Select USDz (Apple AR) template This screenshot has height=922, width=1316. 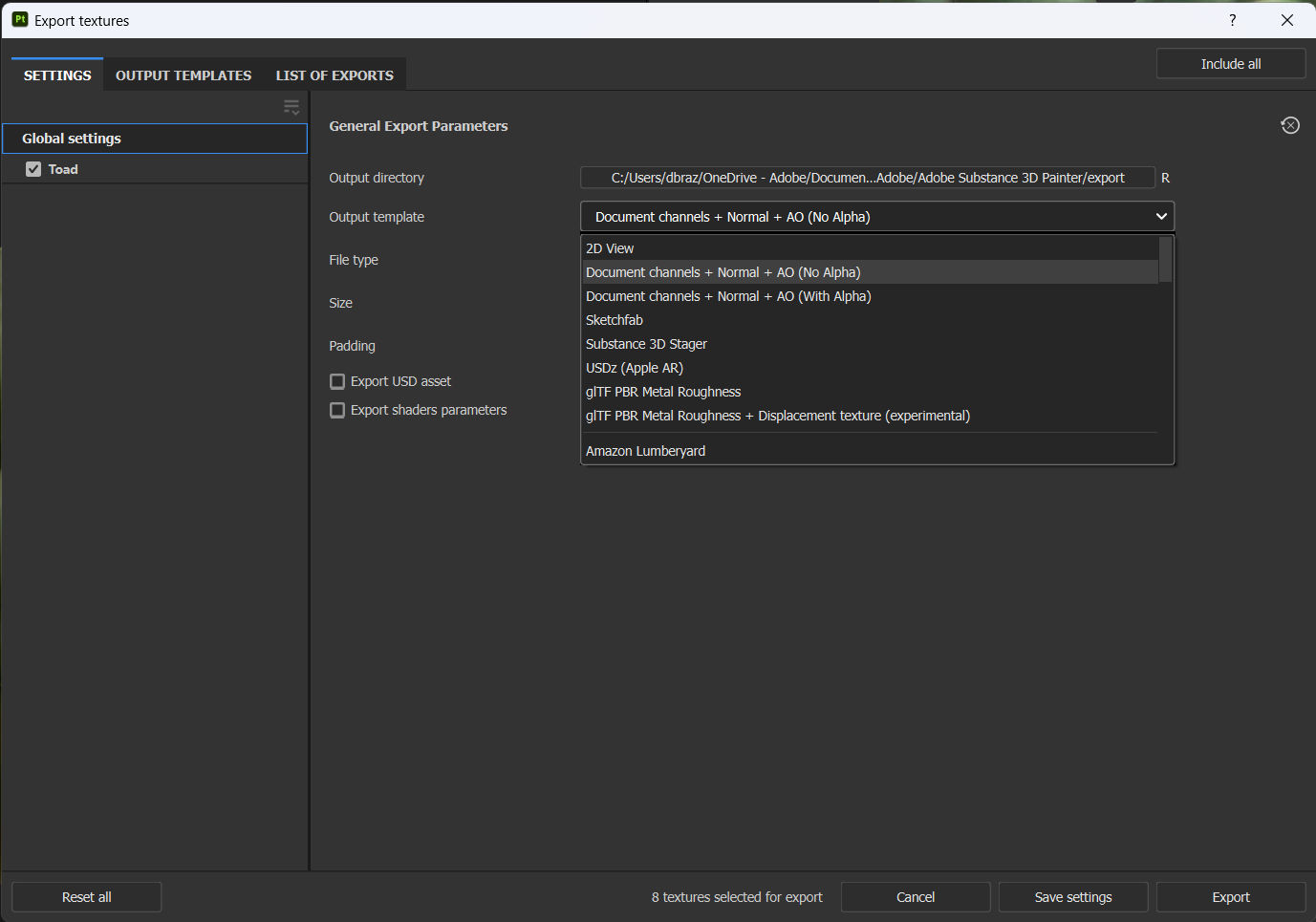tap(870, 368)
